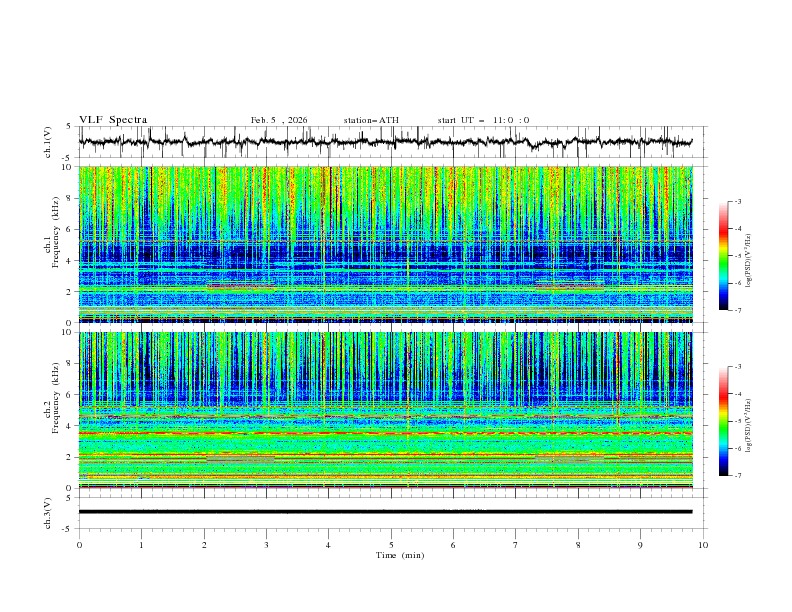Click the time axis tick label '8'
This screenshot has width=792, height=612.
(x=578, y=545)
